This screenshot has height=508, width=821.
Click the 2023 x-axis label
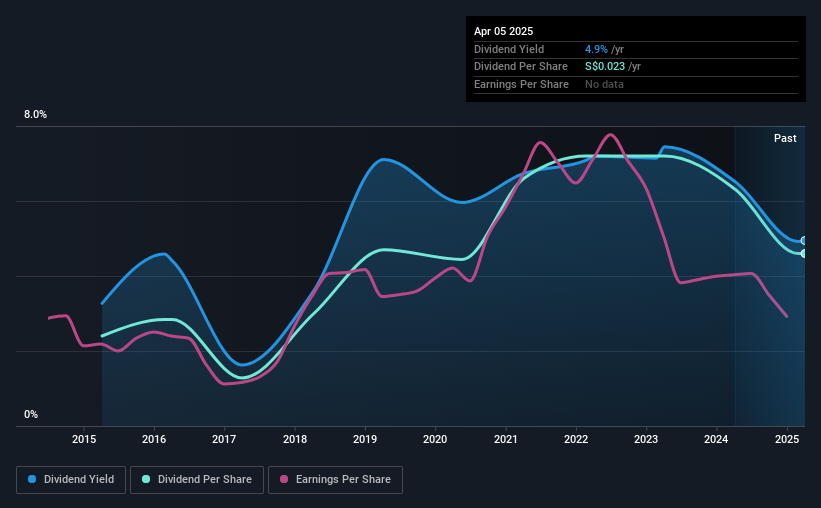coord(646,439)
